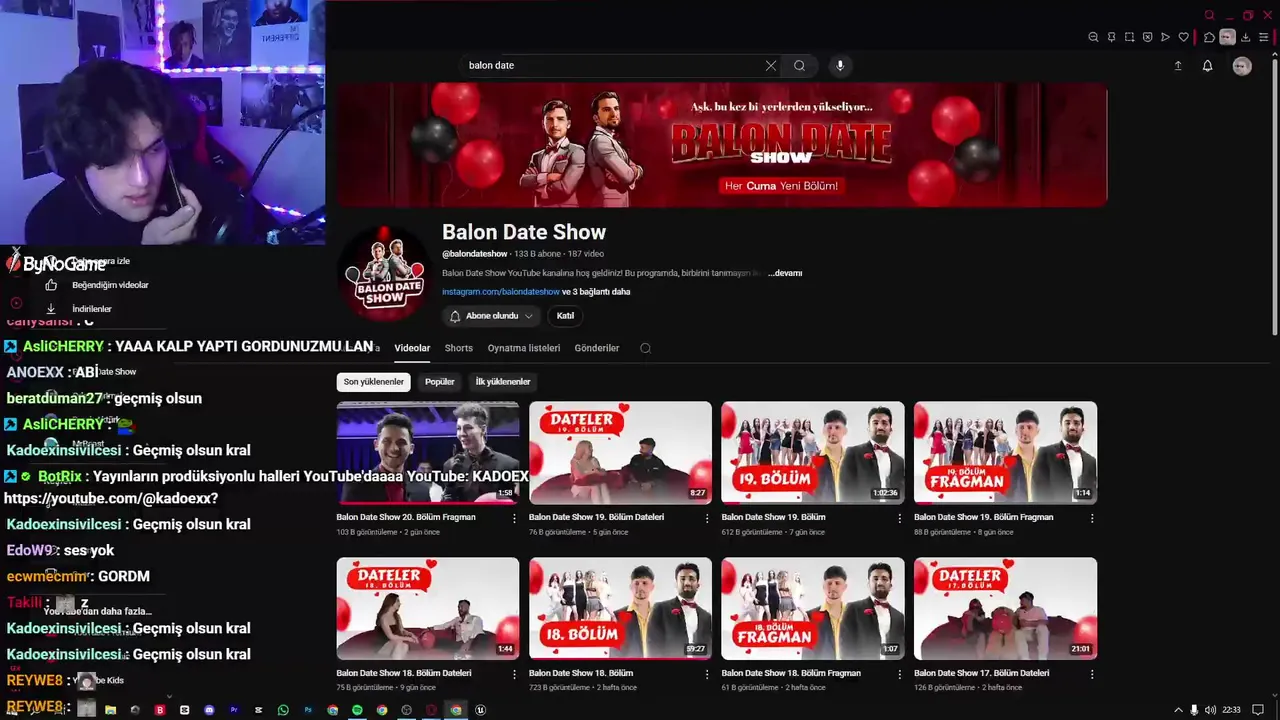Screen dimensions: 1280x720
Task: Open the player triangle icon in toolbar
Action: pyautogui.click(x=1165, y=37)
